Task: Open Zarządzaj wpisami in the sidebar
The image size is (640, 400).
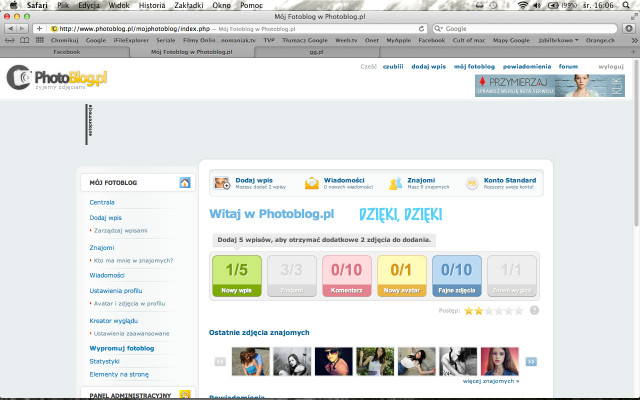Action: pyautogui.click(x=120, y=231)
